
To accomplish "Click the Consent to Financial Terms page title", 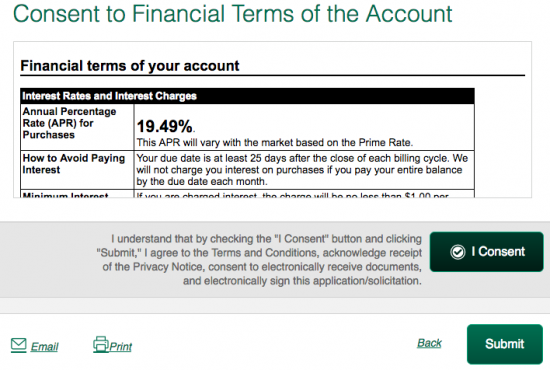I will point(233,14).
